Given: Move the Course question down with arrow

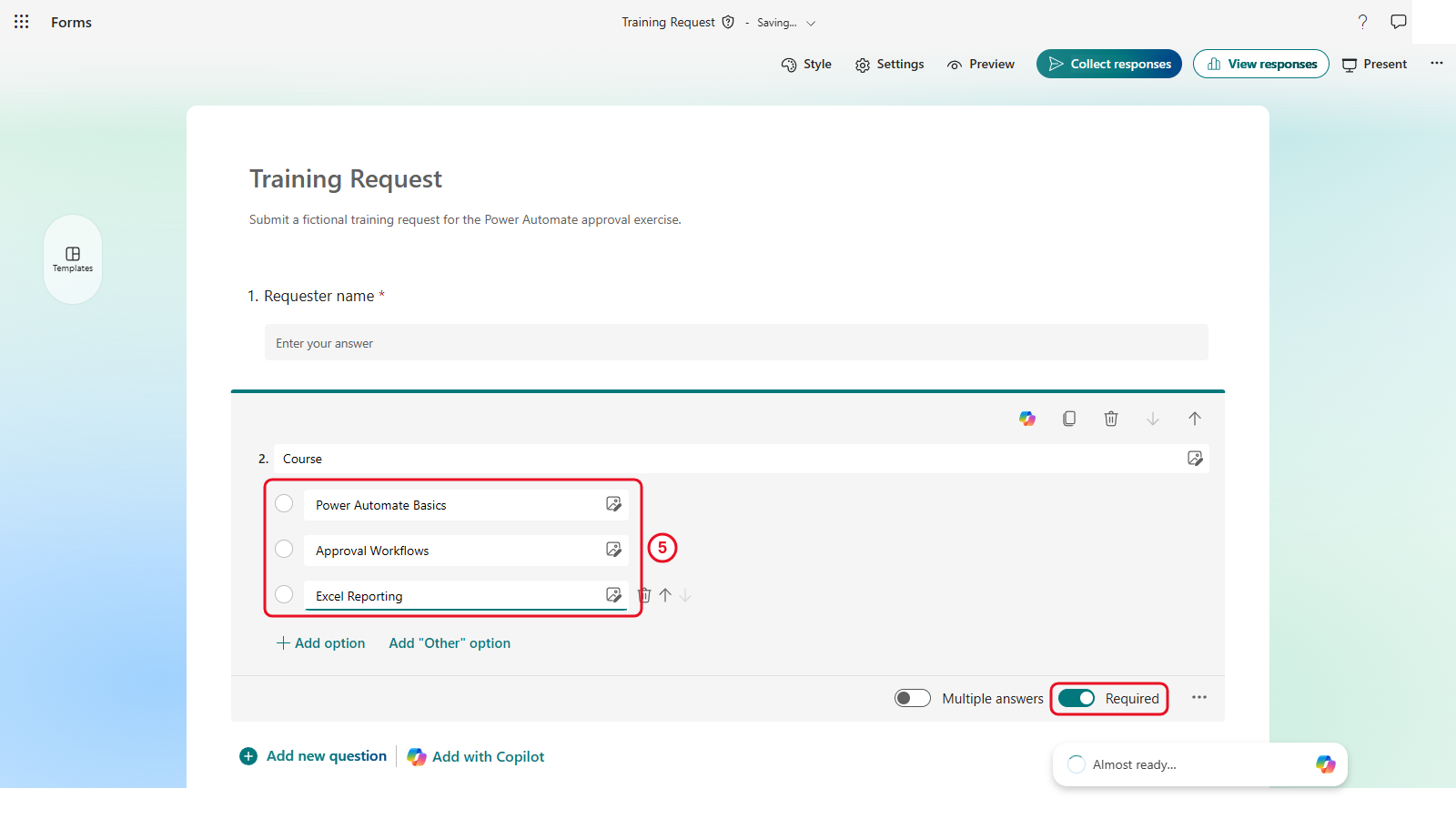Looking at the screenshot, I should 1153,419.
